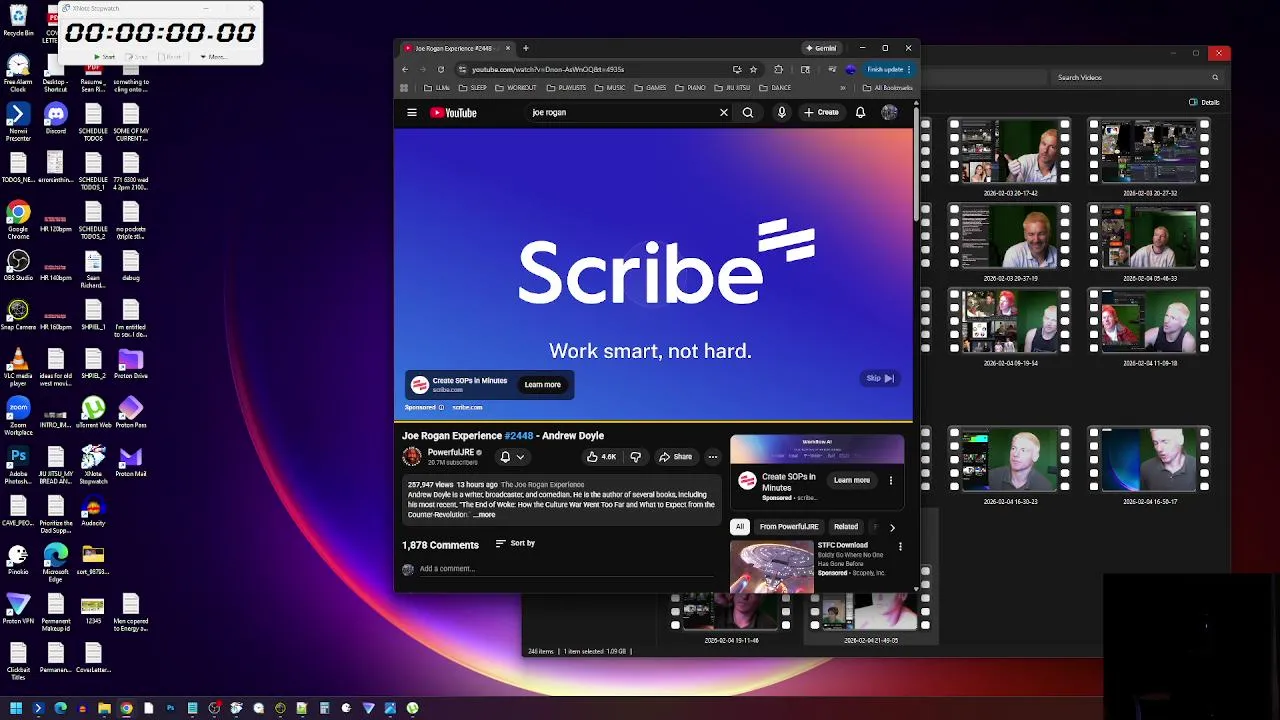
Task: Clear the 'joe rogan' search text
Action: [724, 113]
